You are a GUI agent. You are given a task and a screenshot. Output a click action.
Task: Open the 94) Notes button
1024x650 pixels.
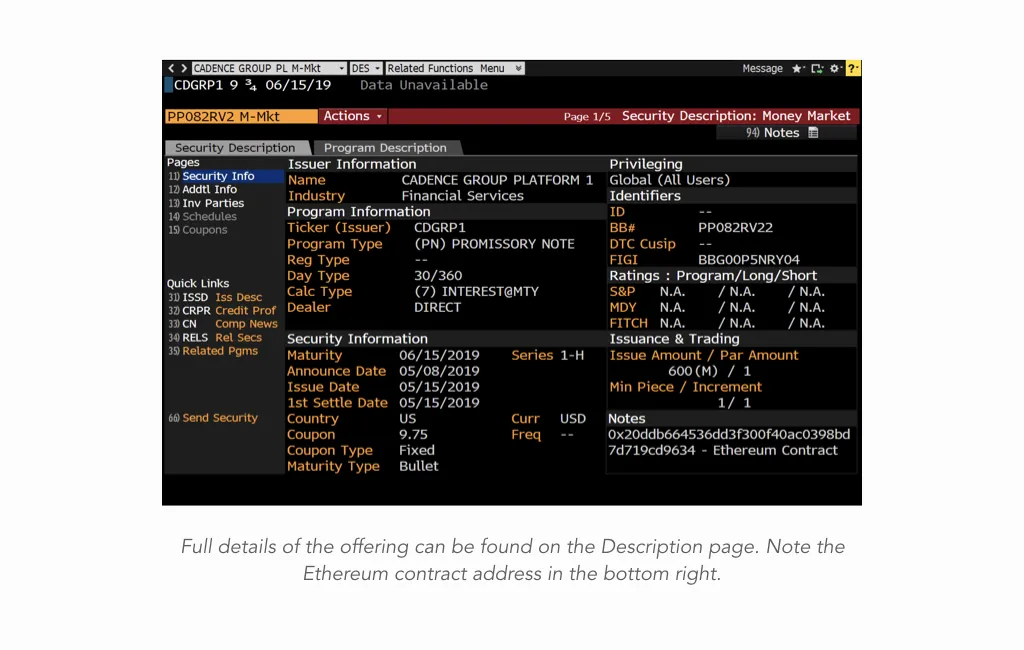(x=786, y=133)
